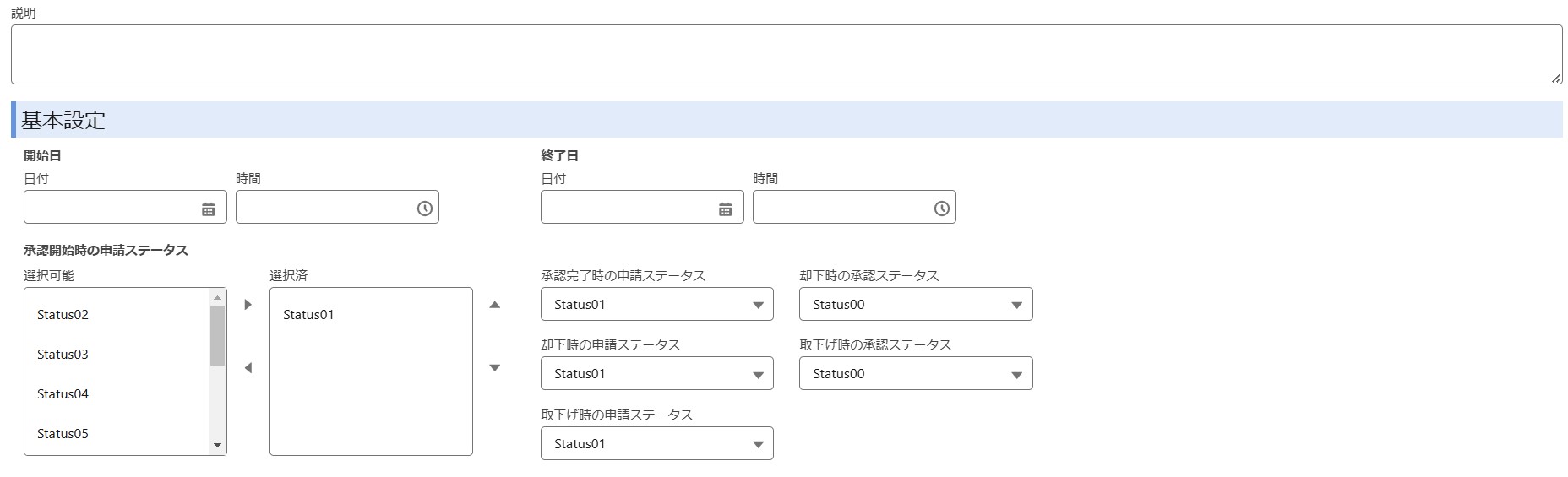The height and width of the screenshot is (477, 1568).
Task: Move selected item up in 選択済 list
Action: (x=495, y=304)
